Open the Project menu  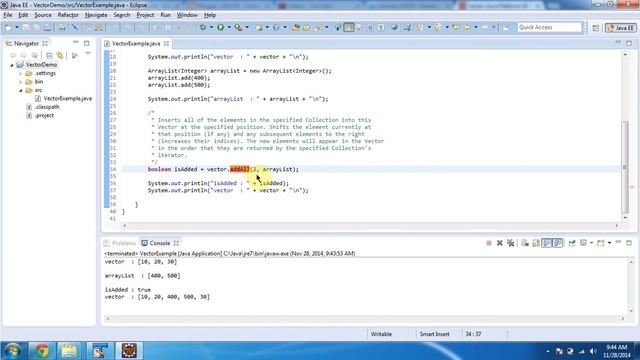pyautogui.click(x=145, y=15)
